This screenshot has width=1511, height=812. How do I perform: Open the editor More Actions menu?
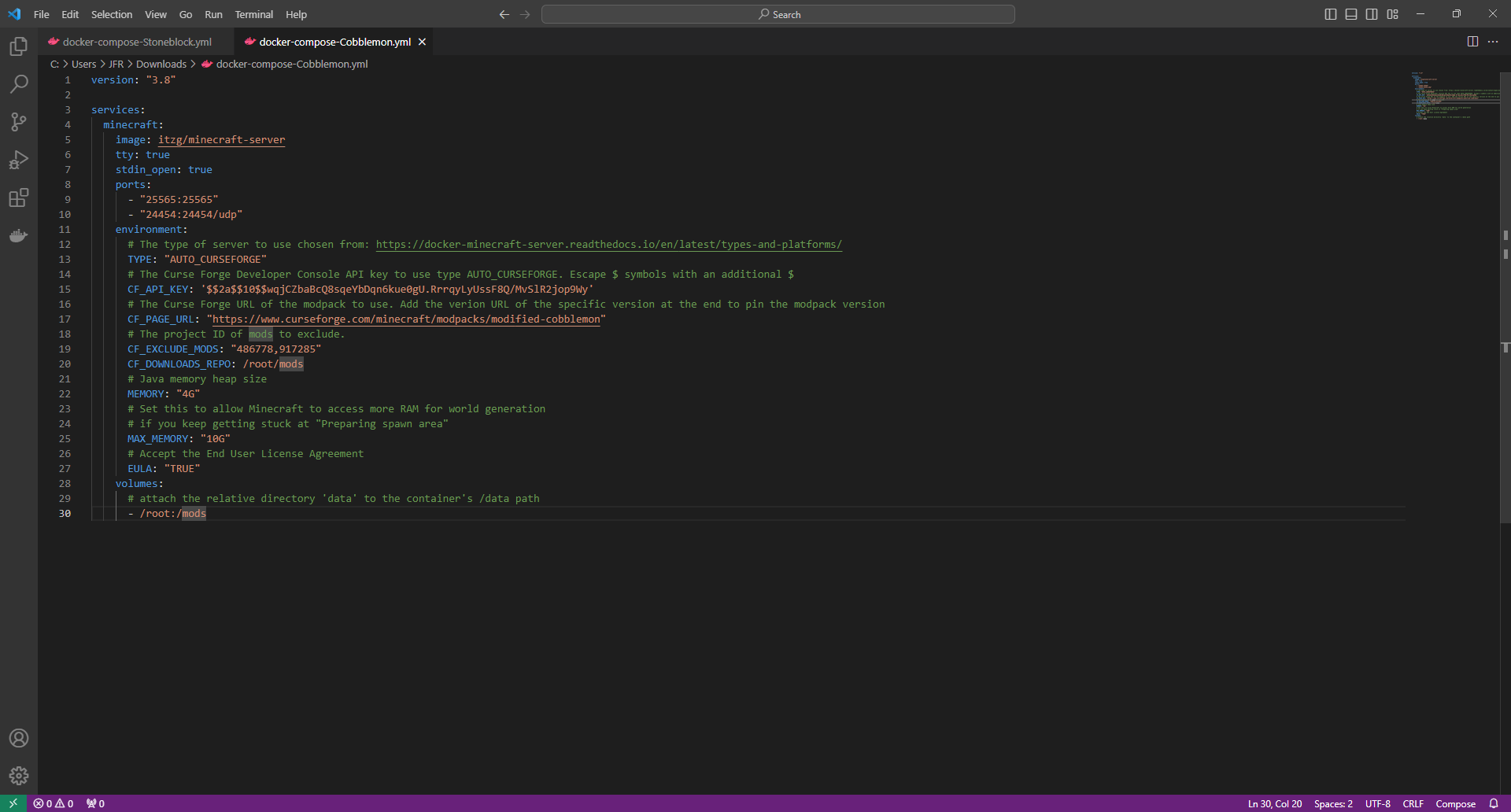tap(1494, 42)
